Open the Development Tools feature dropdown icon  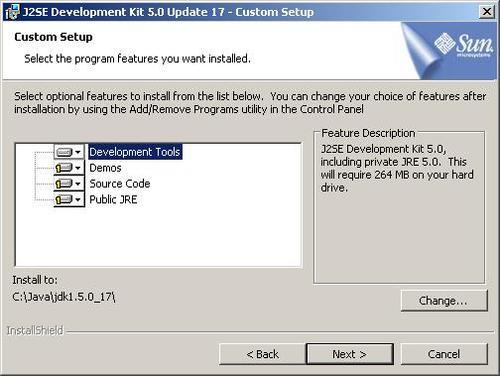(69, 152)
